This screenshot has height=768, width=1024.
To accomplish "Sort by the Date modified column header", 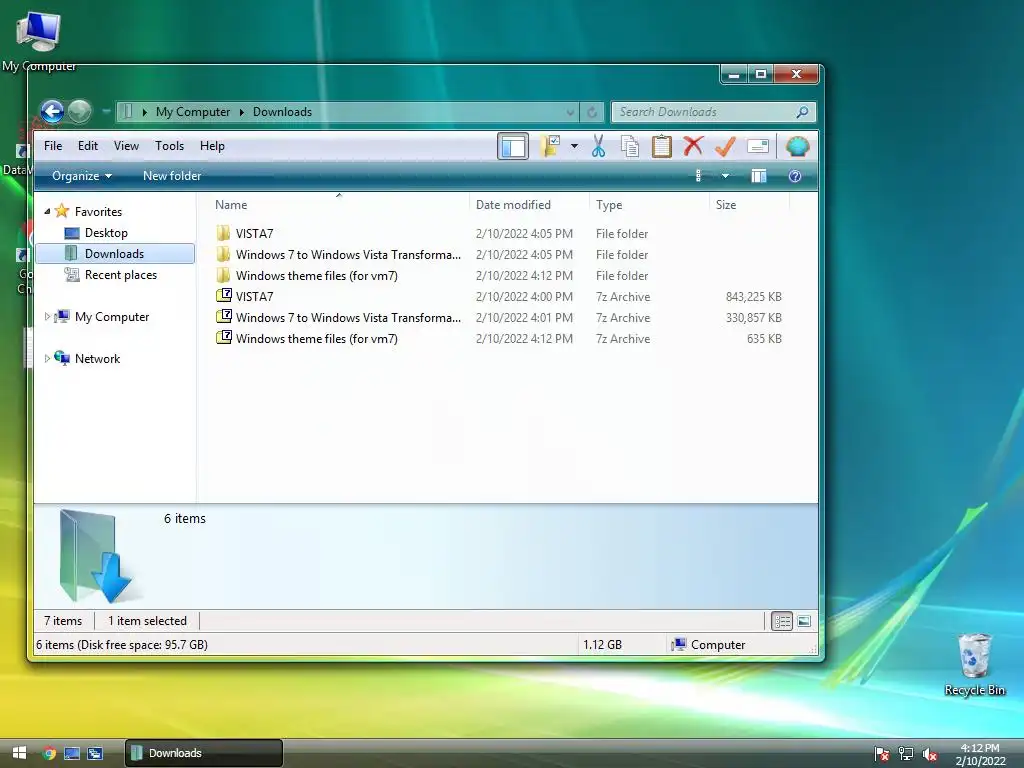I will pos(529,204).
